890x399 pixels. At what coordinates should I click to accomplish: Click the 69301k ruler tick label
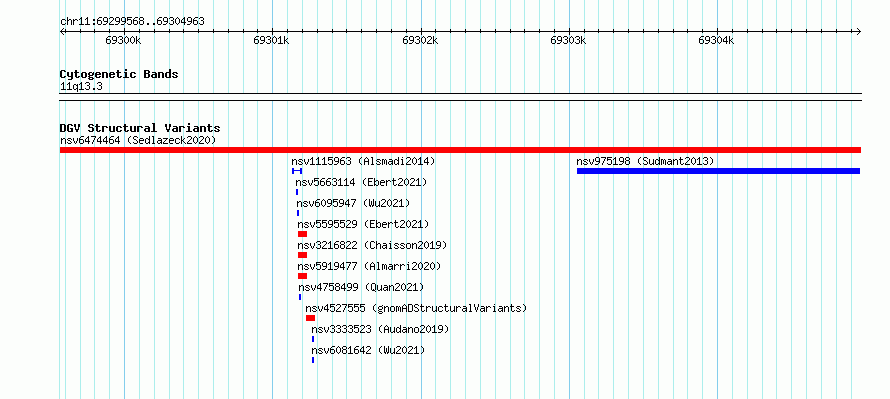coord(271,40)
